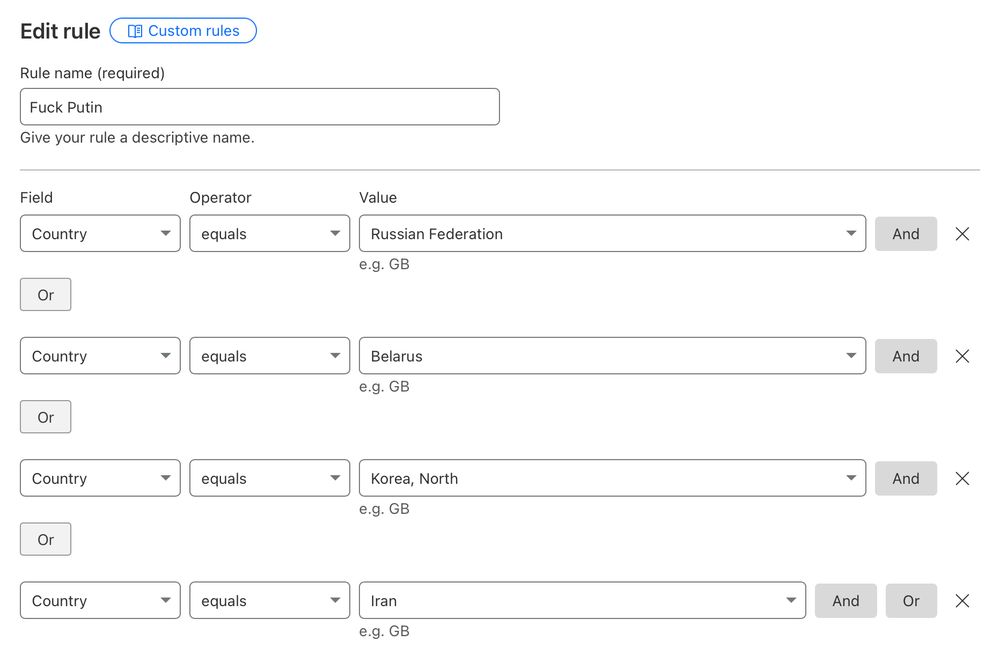Remove the Korea, North condition row
1000x650 pixels.
962,478
